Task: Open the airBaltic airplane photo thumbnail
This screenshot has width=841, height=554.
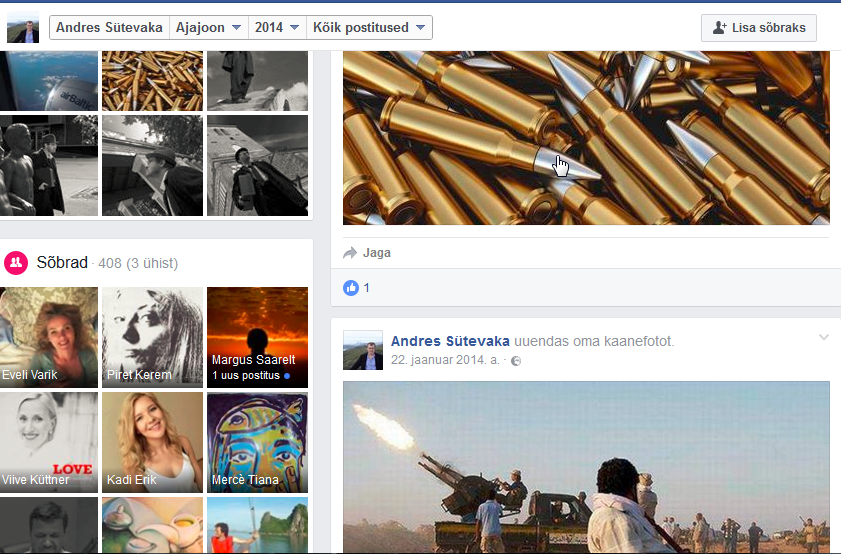Action: pyautogui.click(x=49, y=81)
